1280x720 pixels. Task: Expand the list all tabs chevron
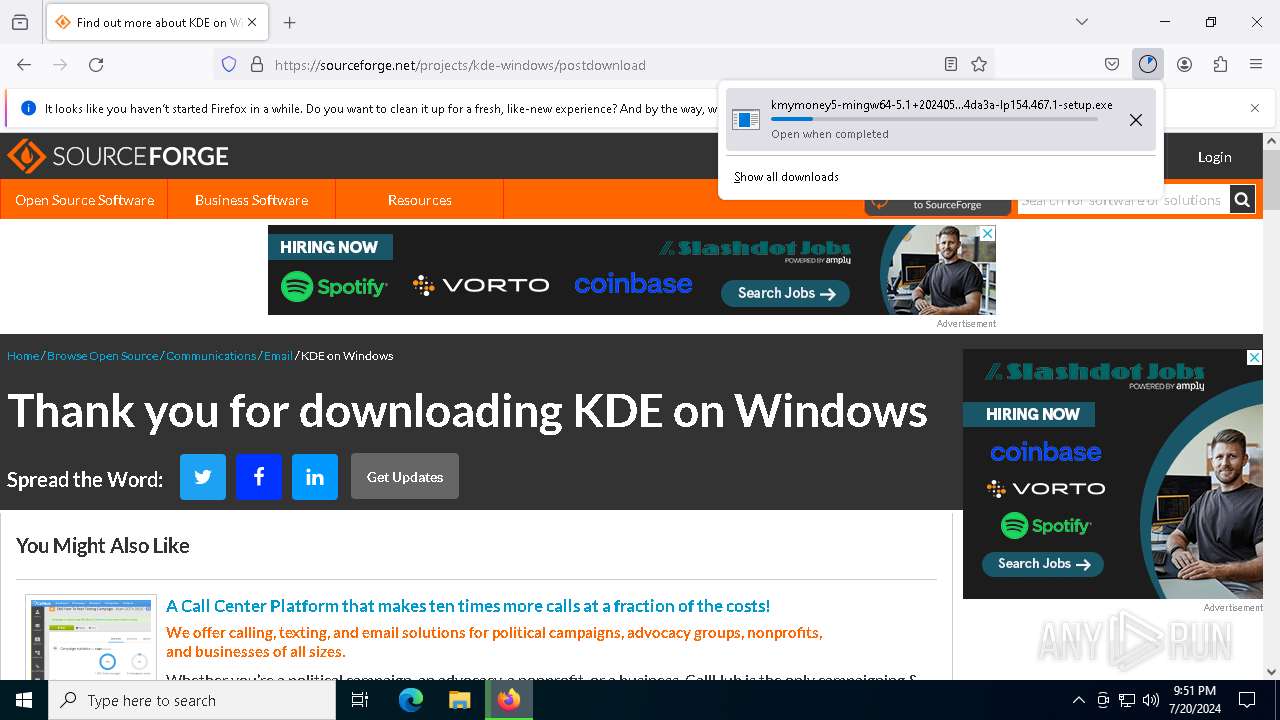point(1082,22)
